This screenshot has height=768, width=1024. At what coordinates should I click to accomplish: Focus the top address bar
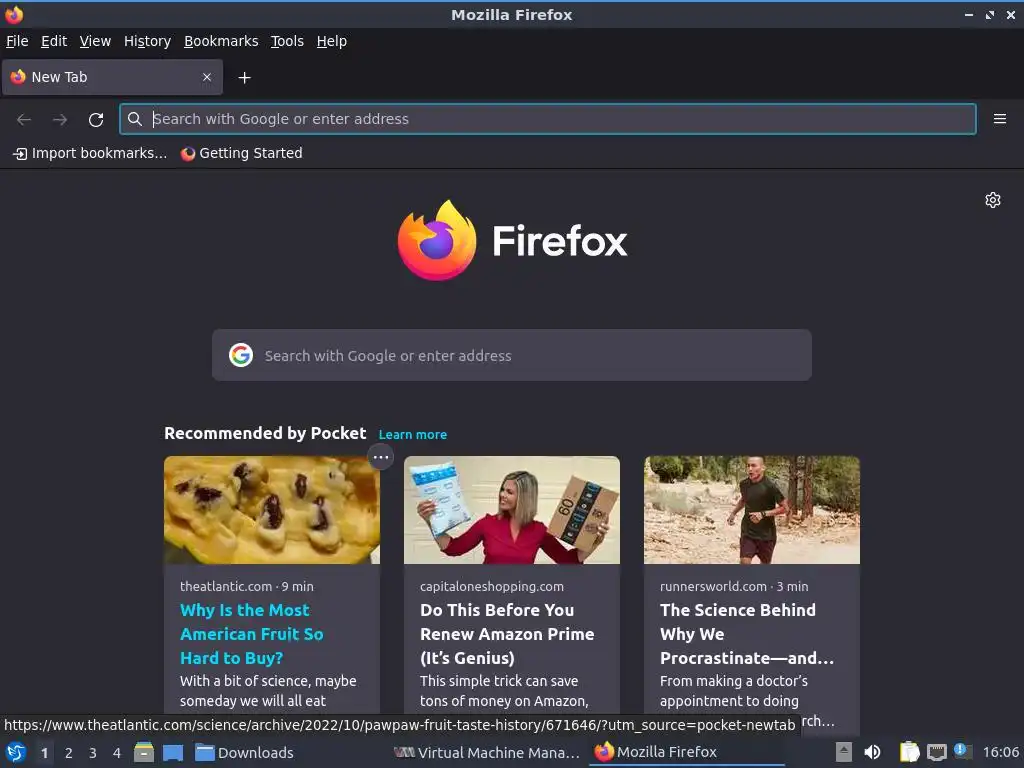tap(547, 119)
